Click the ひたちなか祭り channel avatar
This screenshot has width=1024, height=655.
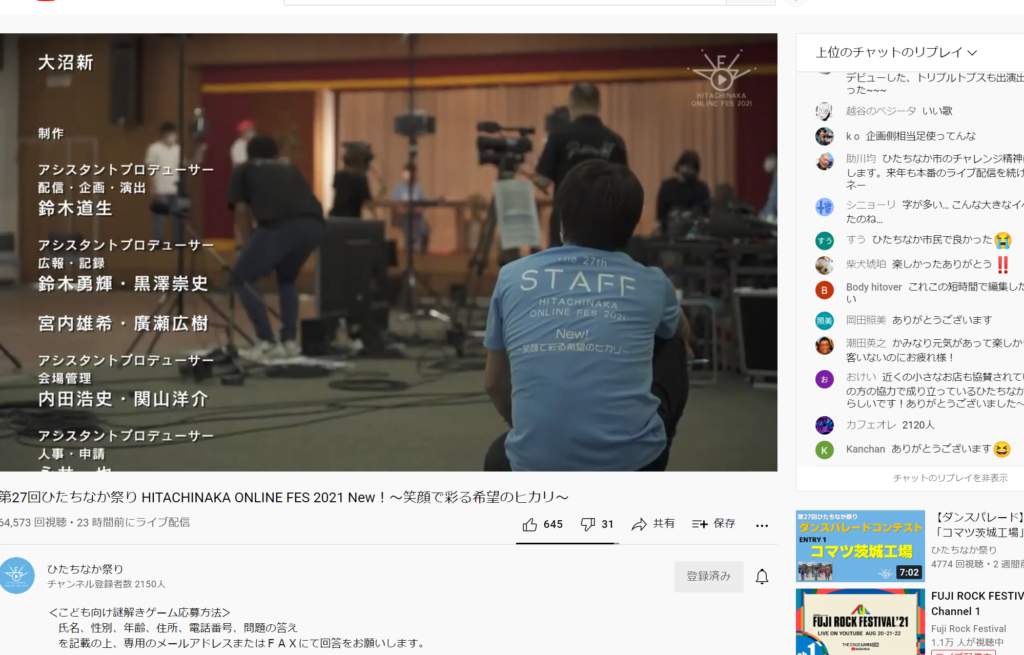coord(17,576)
